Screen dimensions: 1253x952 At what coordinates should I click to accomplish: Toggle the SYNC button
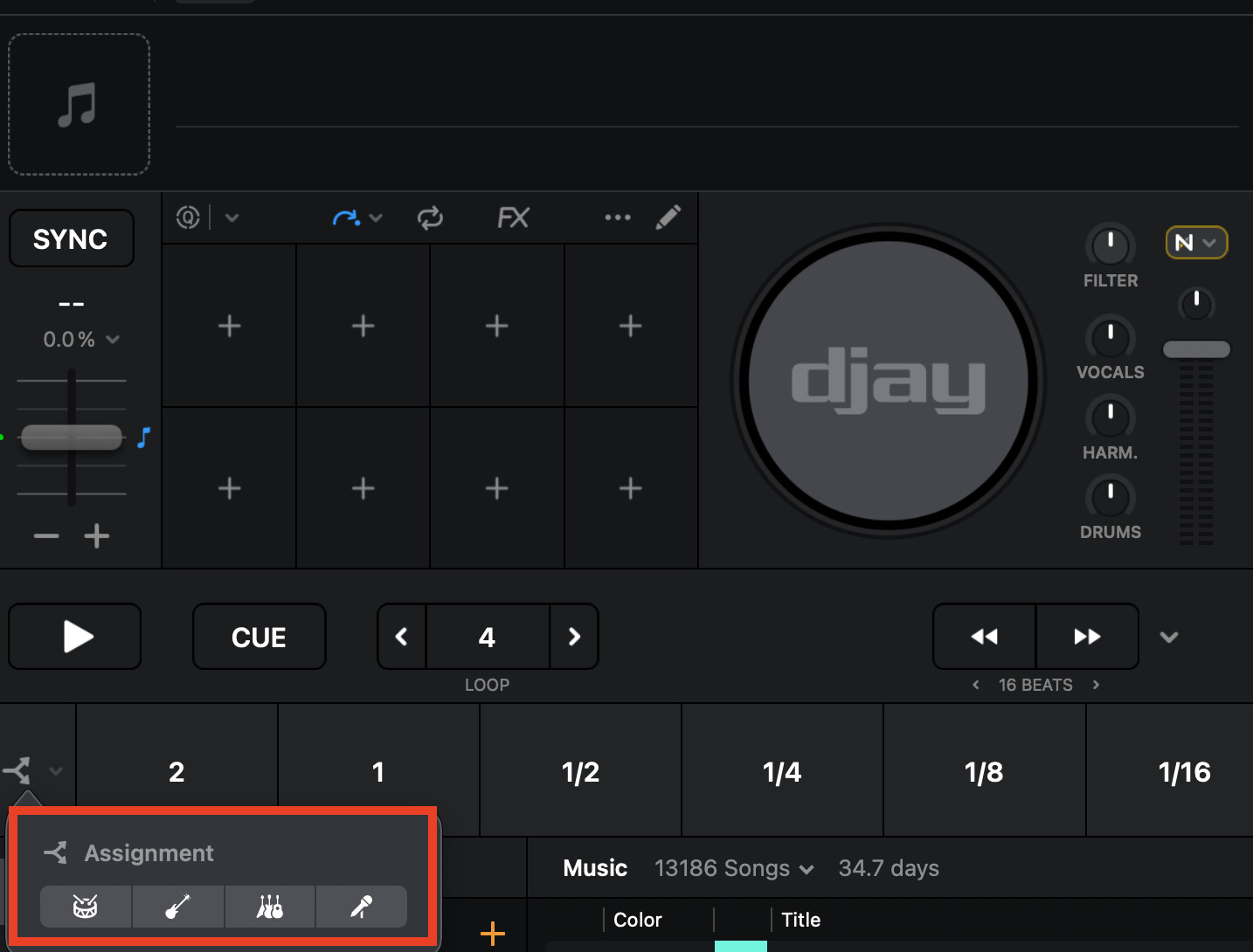coord(71,238)
